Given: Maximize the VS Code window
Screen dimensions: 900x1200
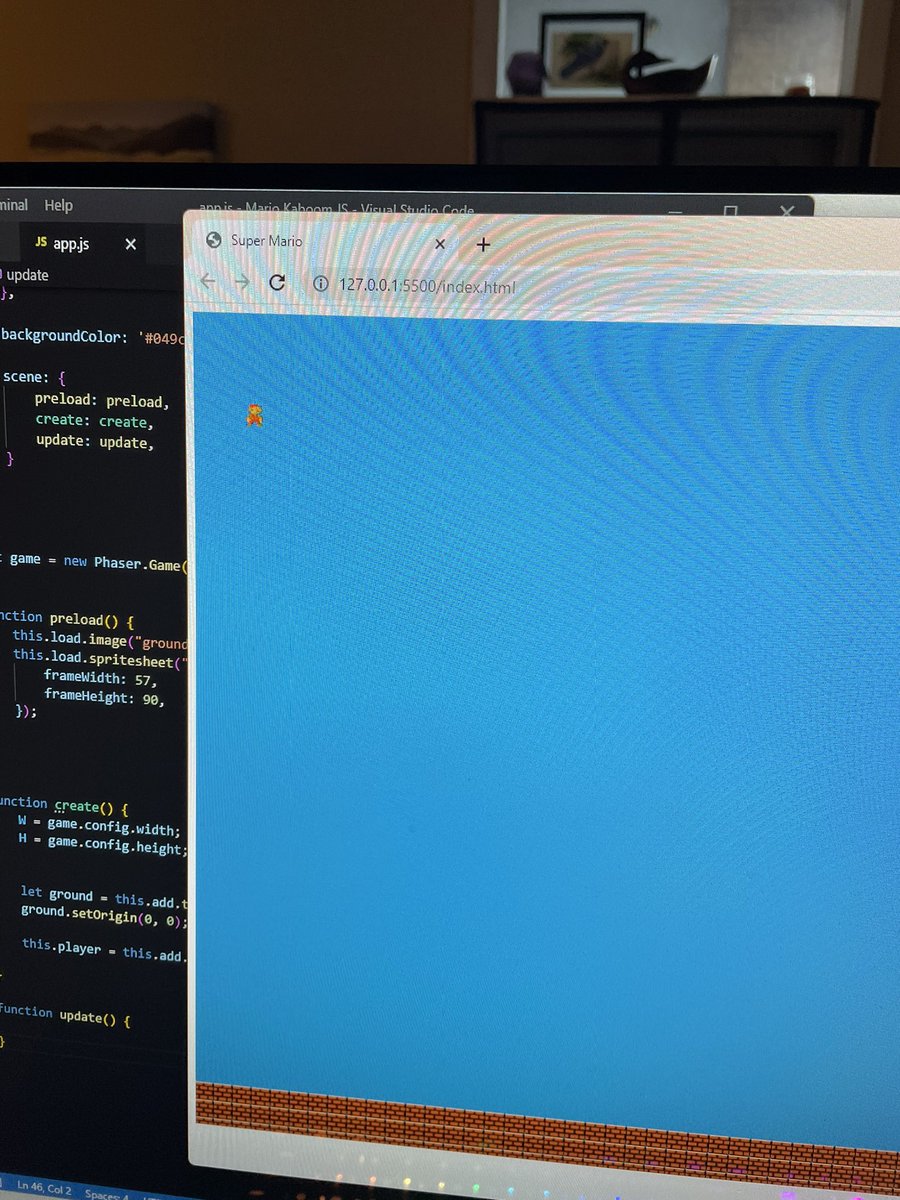Looking at the screenshot, I should click(731, 211).
